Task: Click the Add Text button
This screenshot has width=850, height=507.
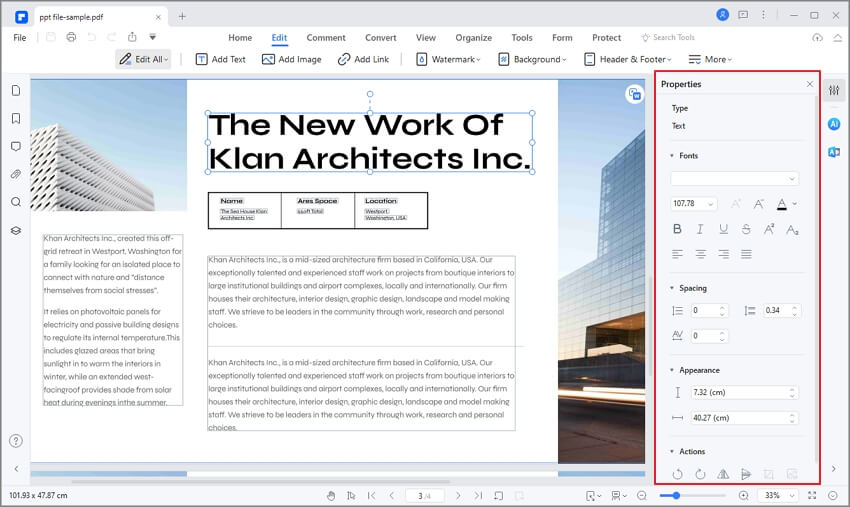Action: pos(221,59)
